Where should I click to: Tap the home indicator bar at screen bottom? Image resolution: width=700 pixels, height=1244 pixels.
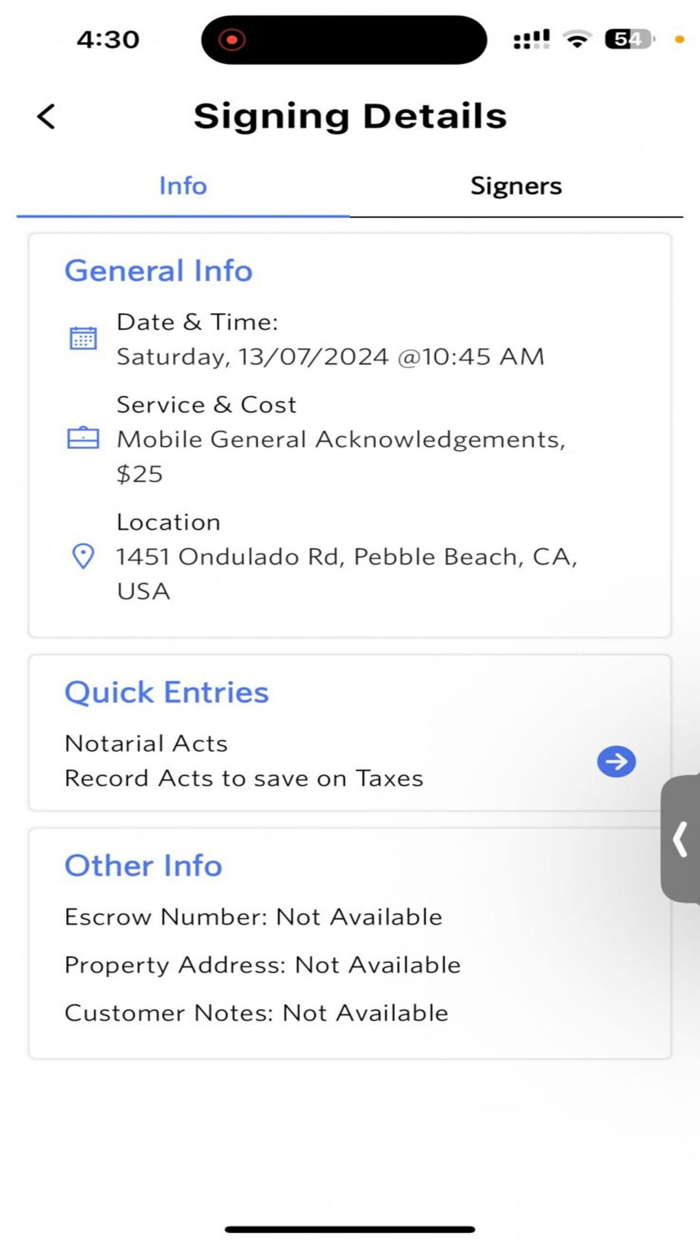point(350,1229)
